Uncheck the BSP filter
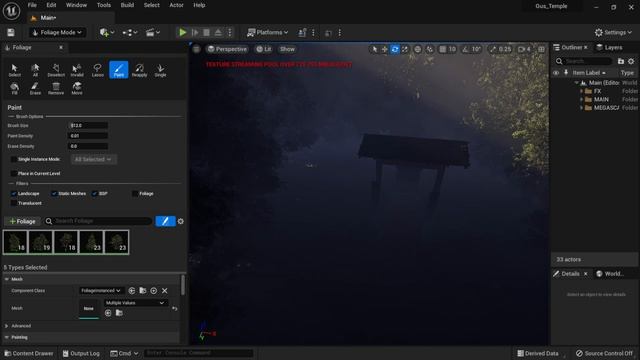 [x=94, y=193]
